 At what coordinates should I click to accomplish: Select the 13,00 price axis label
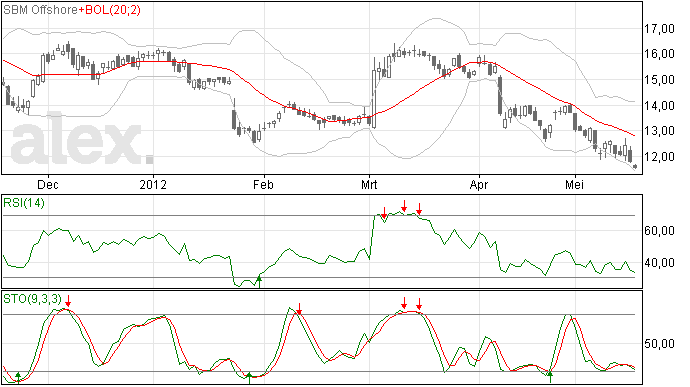(x=659, y=131)
